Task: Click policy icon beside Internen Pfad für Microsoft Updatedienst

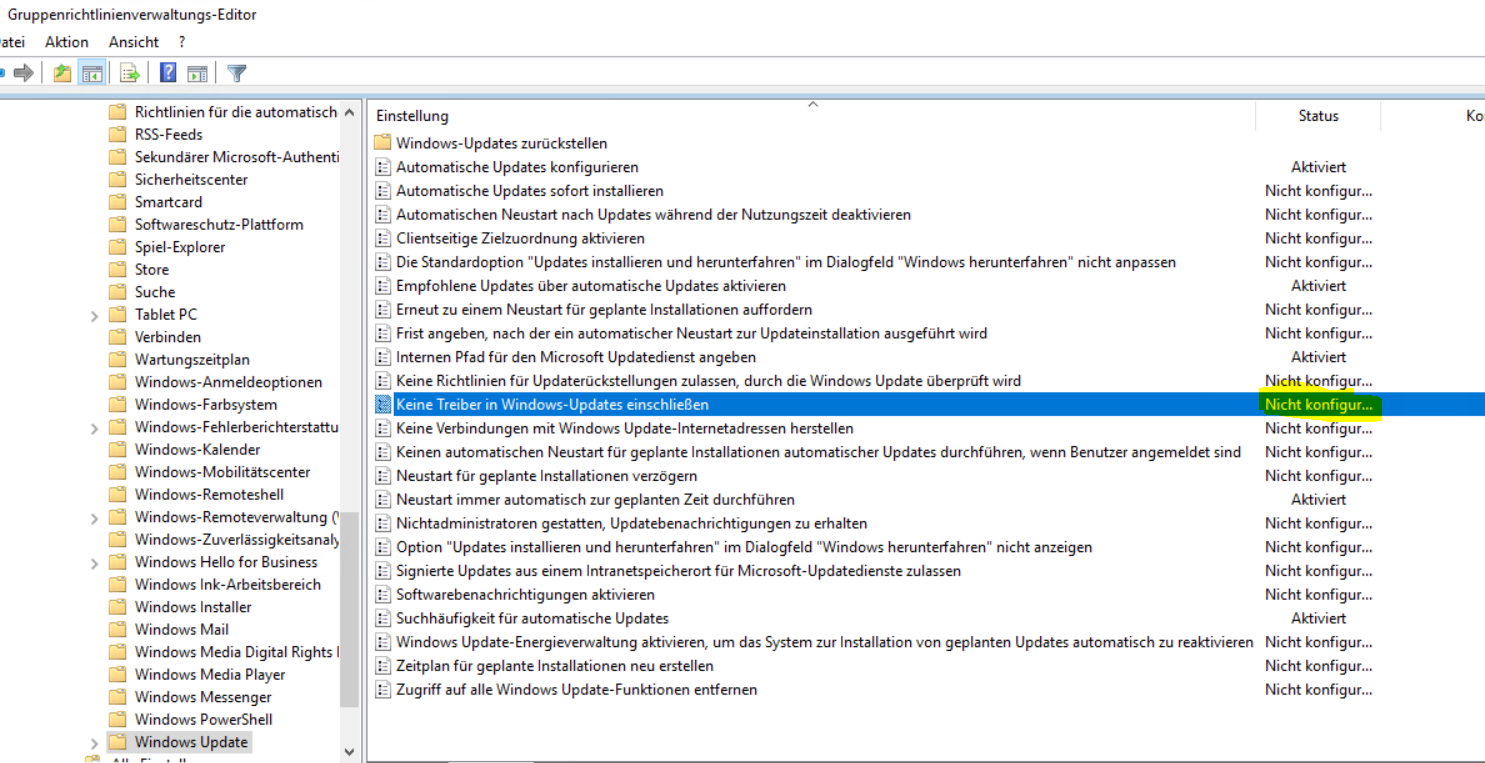Action: click(382, 357)
